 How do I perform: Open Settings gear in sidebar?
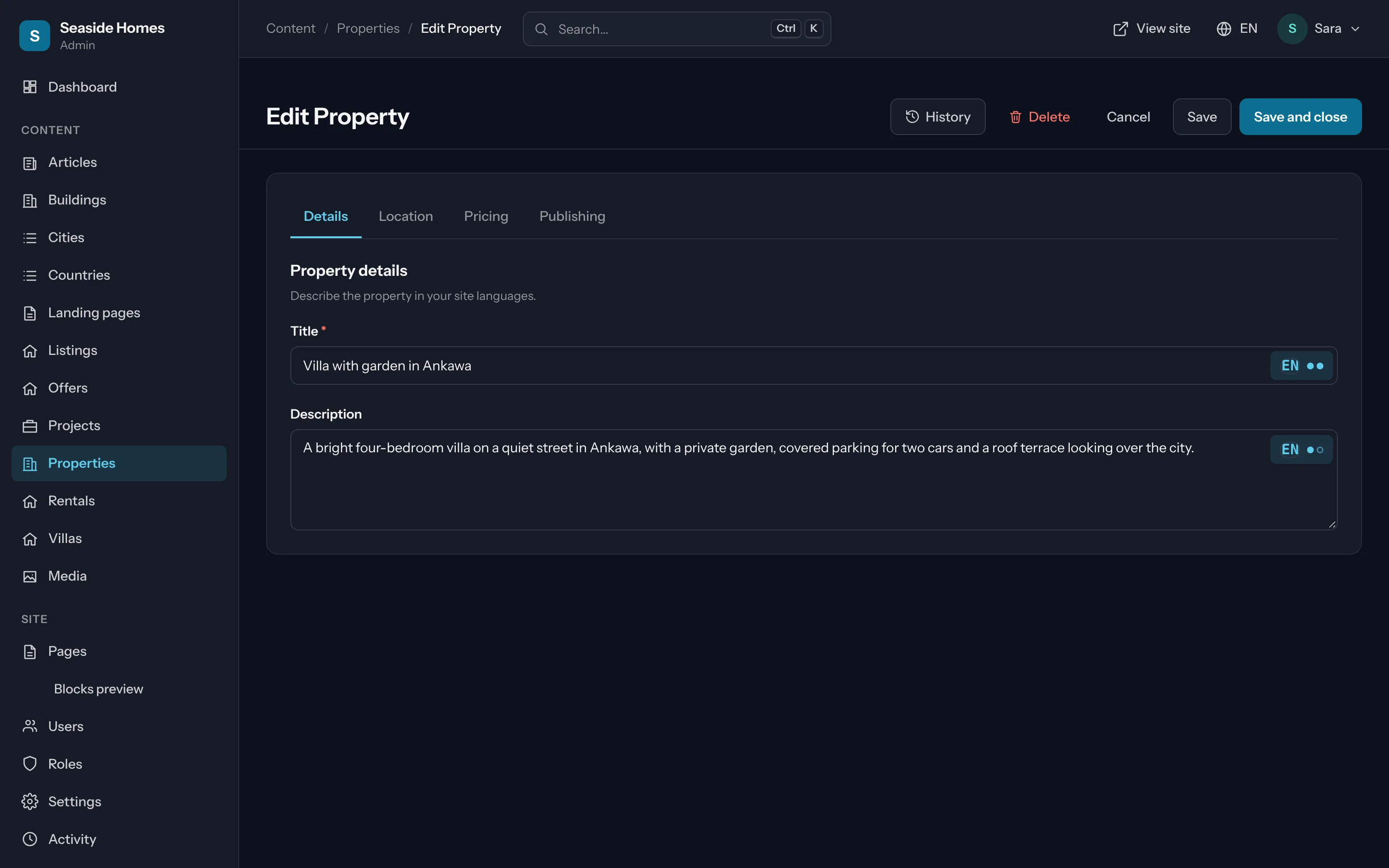[119, 801]
